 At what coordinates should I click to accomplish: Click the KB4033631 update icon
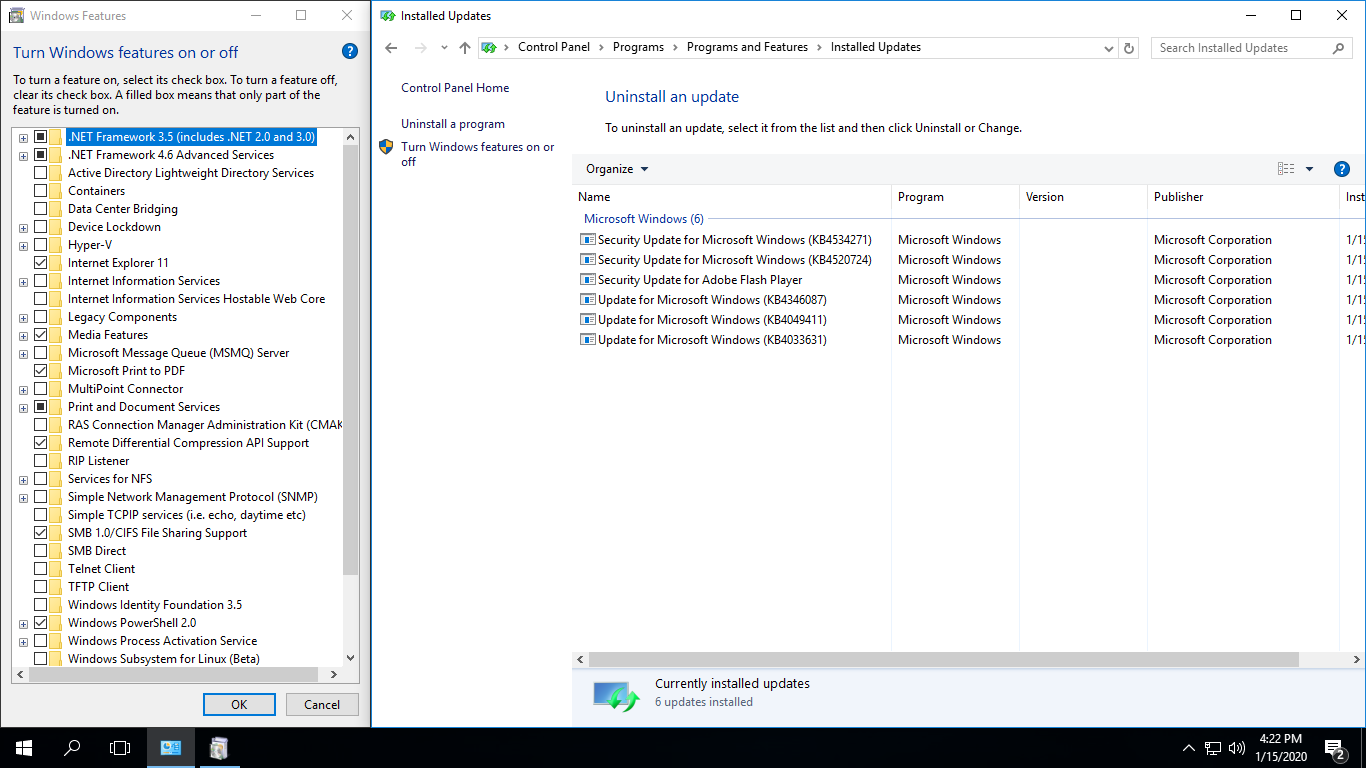coord(587,340)
